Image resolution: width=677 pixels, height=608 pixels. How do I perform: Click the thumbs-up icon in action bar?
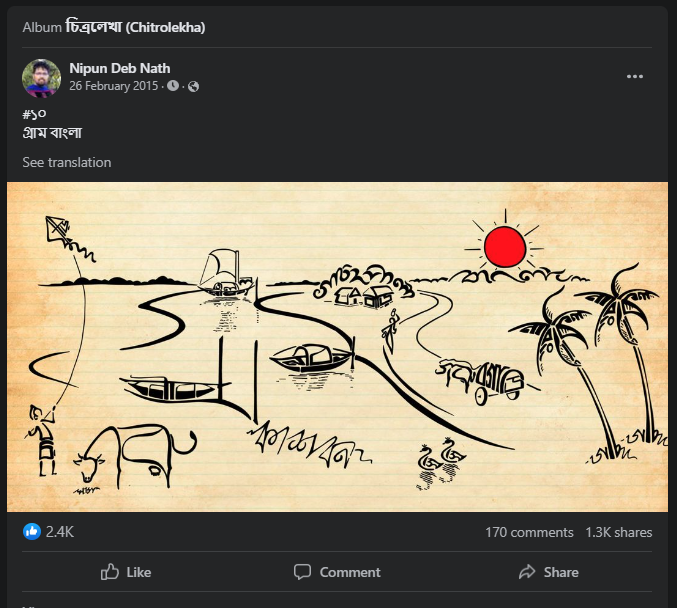coord(110,572)
